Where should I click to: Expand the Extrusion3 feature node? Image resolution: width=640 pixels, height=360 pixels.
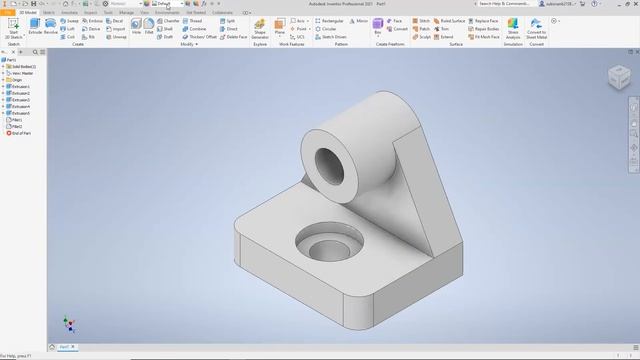pos(3,100)
